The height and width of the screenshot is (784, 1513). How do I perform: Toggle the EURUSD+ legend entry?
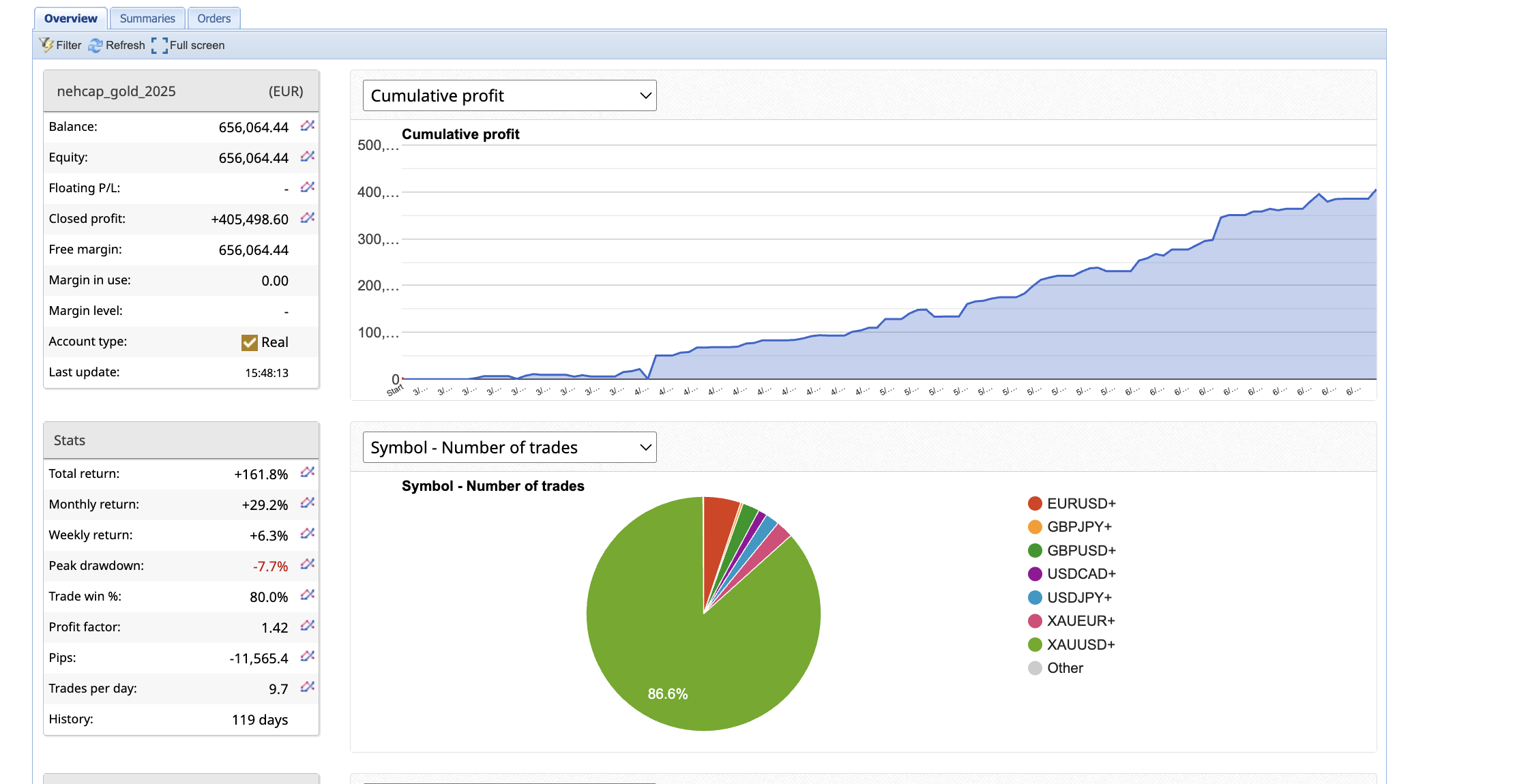click(x=1081, y=504)
